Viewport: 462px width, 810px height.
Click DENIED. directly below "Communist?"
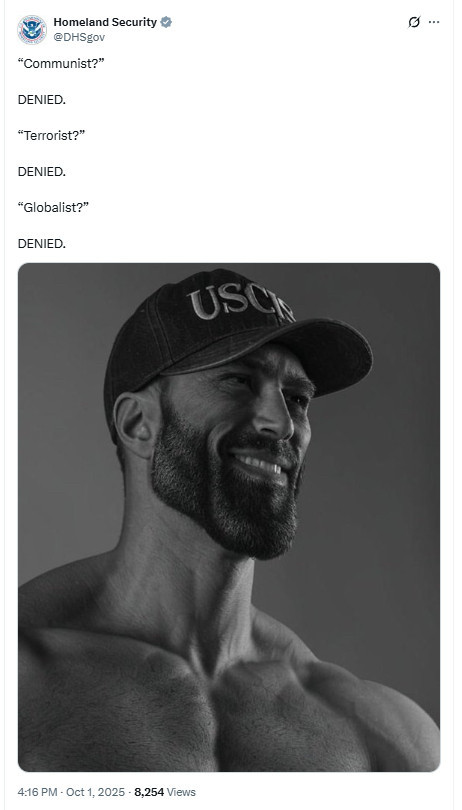coord(42,100)
